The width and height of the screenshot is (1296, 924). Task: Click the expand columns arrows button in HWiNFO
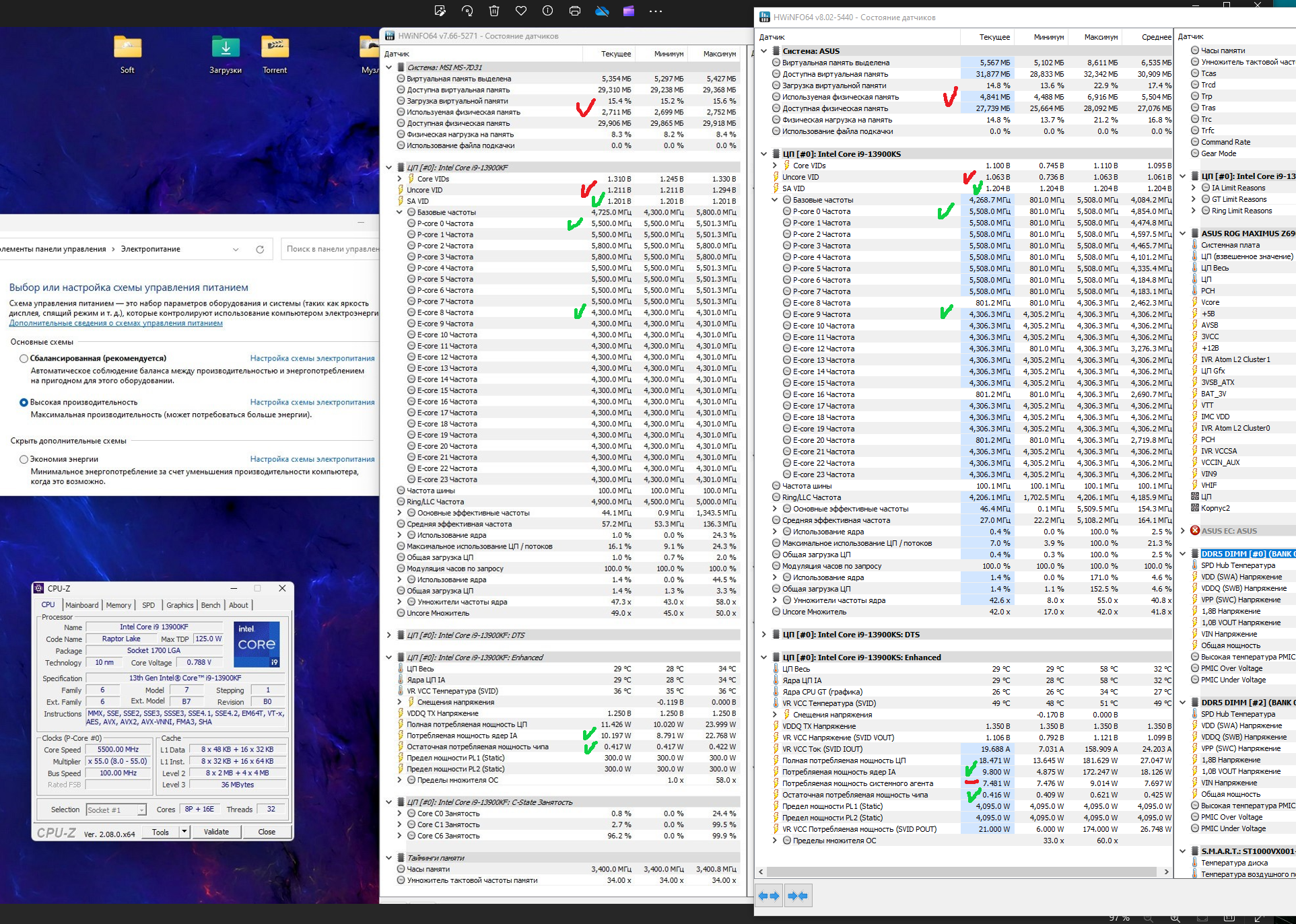[x=769, y=896]
